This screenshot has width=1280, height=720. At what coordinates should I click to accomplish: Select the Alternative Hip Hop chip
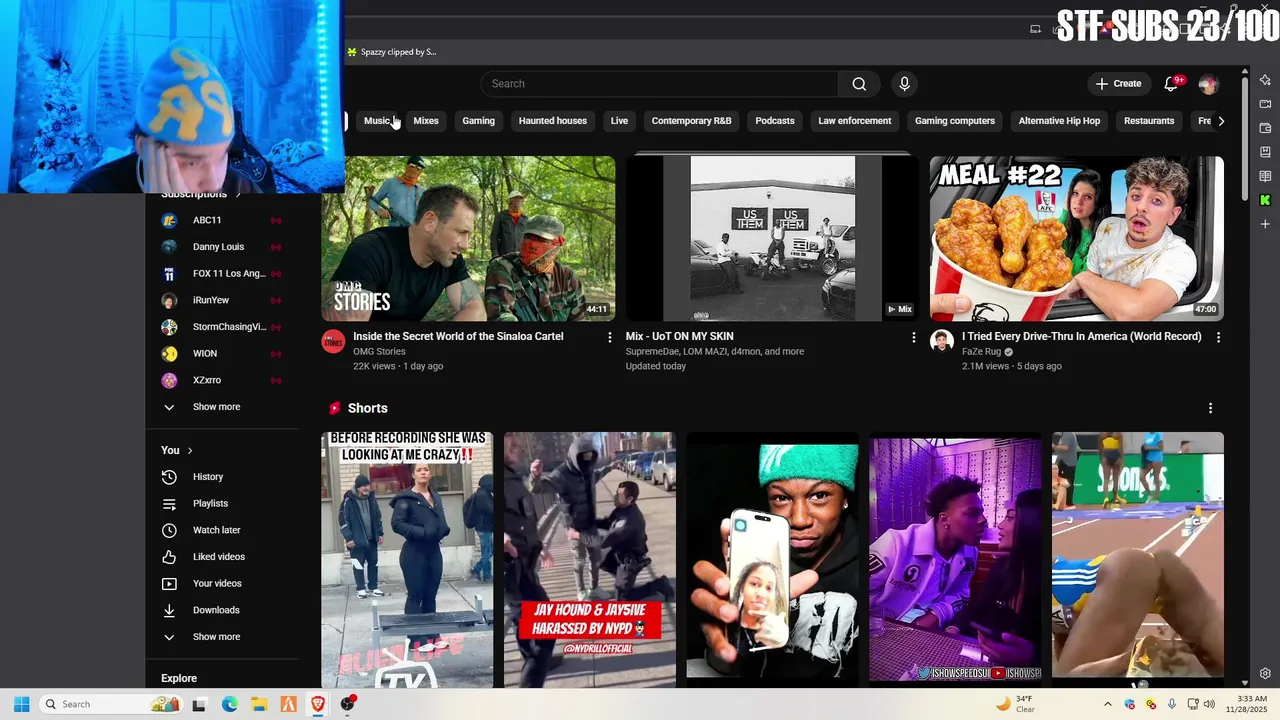click(x=1059, y=121)
